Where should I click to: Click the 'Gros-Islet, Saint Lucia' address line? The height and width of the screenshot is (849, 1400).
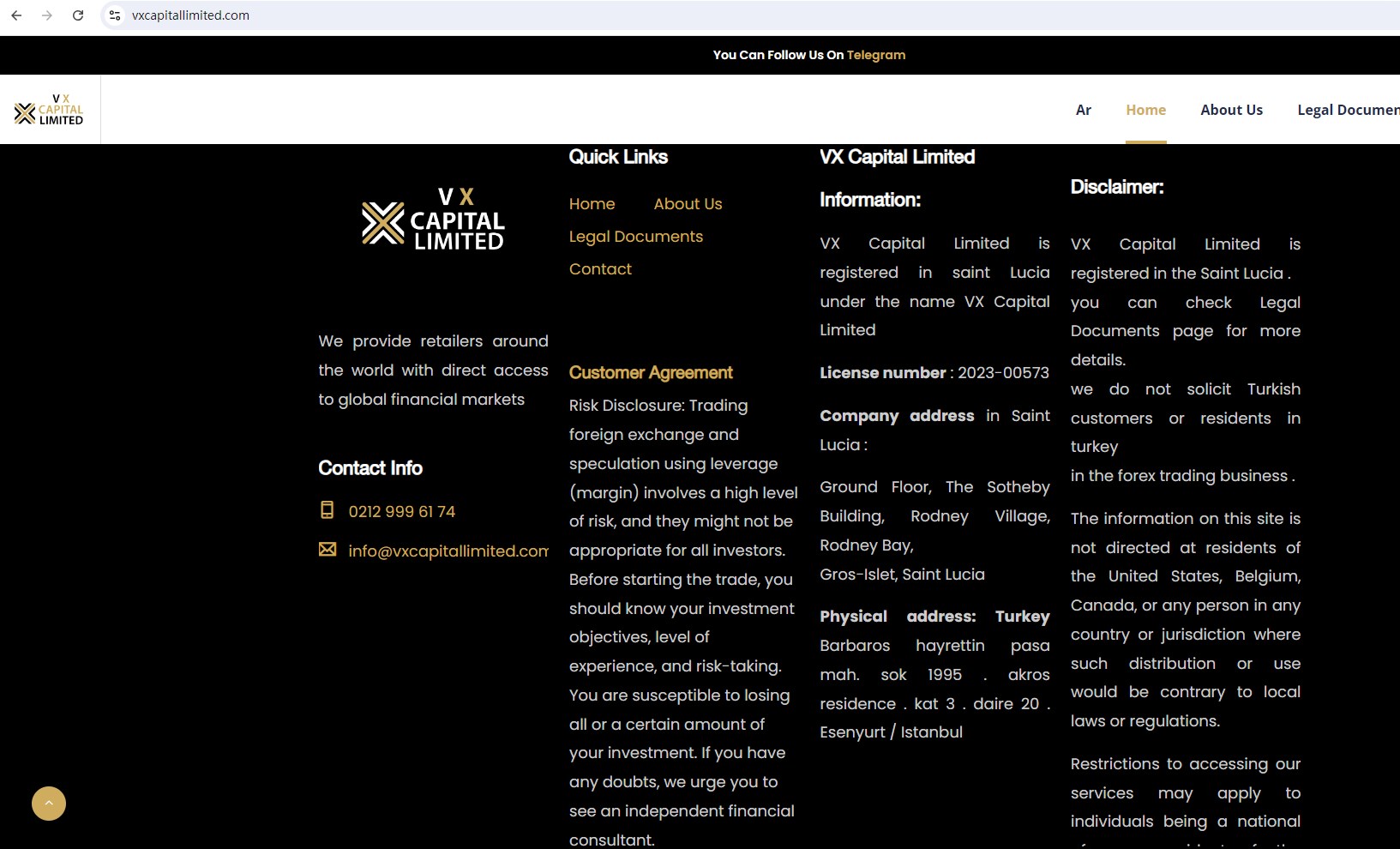coord(902,575)
